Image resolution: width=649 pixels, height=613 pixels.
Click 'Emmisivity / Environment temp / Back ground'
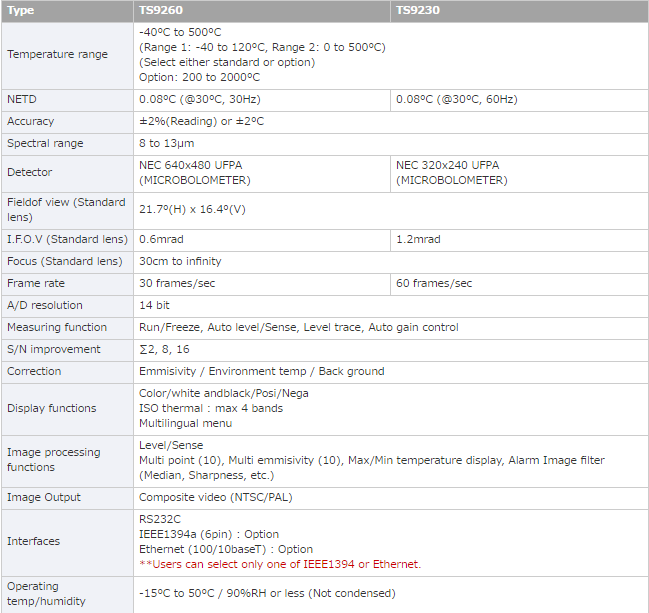tap(262, 371)
